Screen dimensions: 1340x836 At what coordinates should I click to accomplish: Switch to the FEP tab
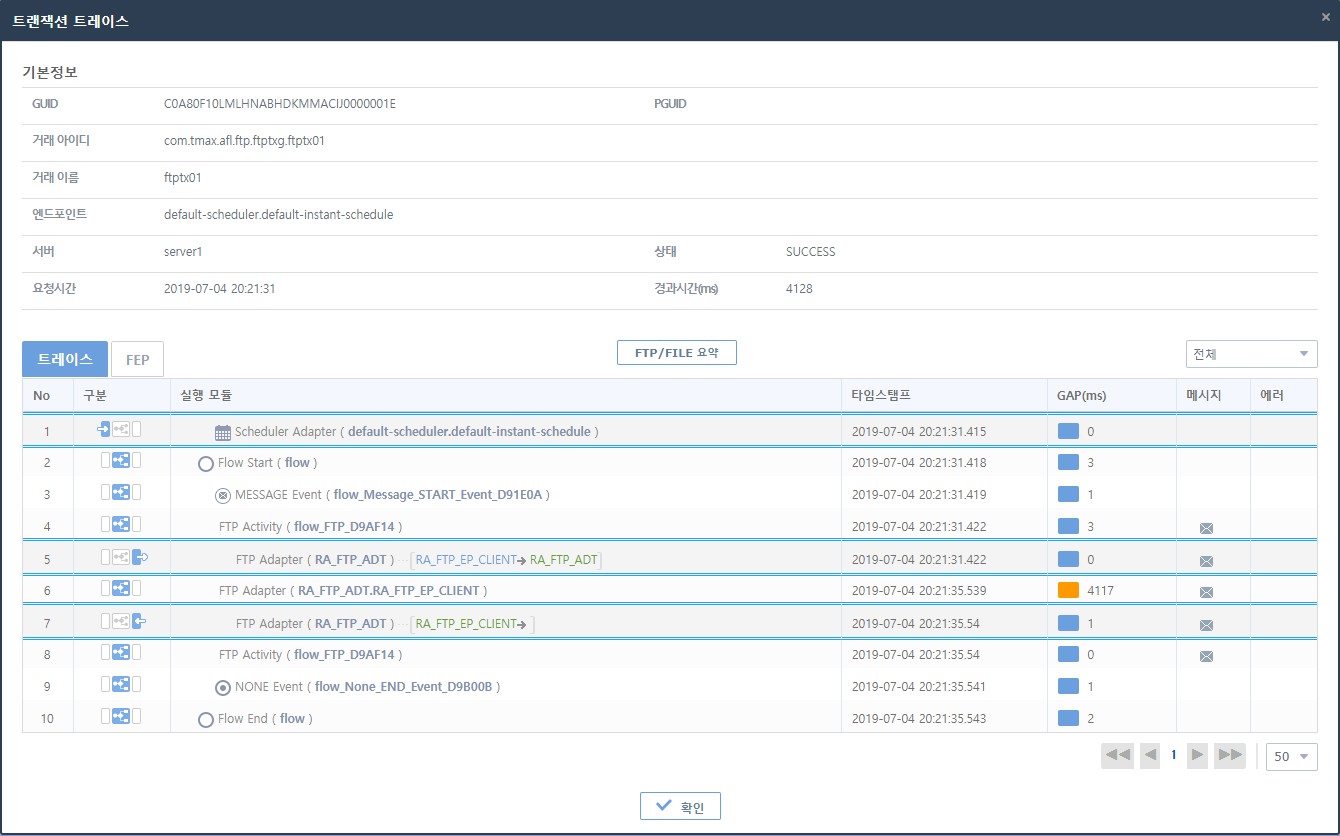[137, 358]
